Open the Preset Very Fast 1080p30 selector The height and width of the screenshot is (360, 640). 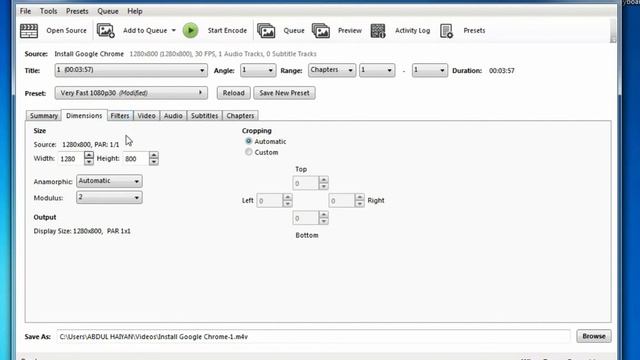click(131, 93)
